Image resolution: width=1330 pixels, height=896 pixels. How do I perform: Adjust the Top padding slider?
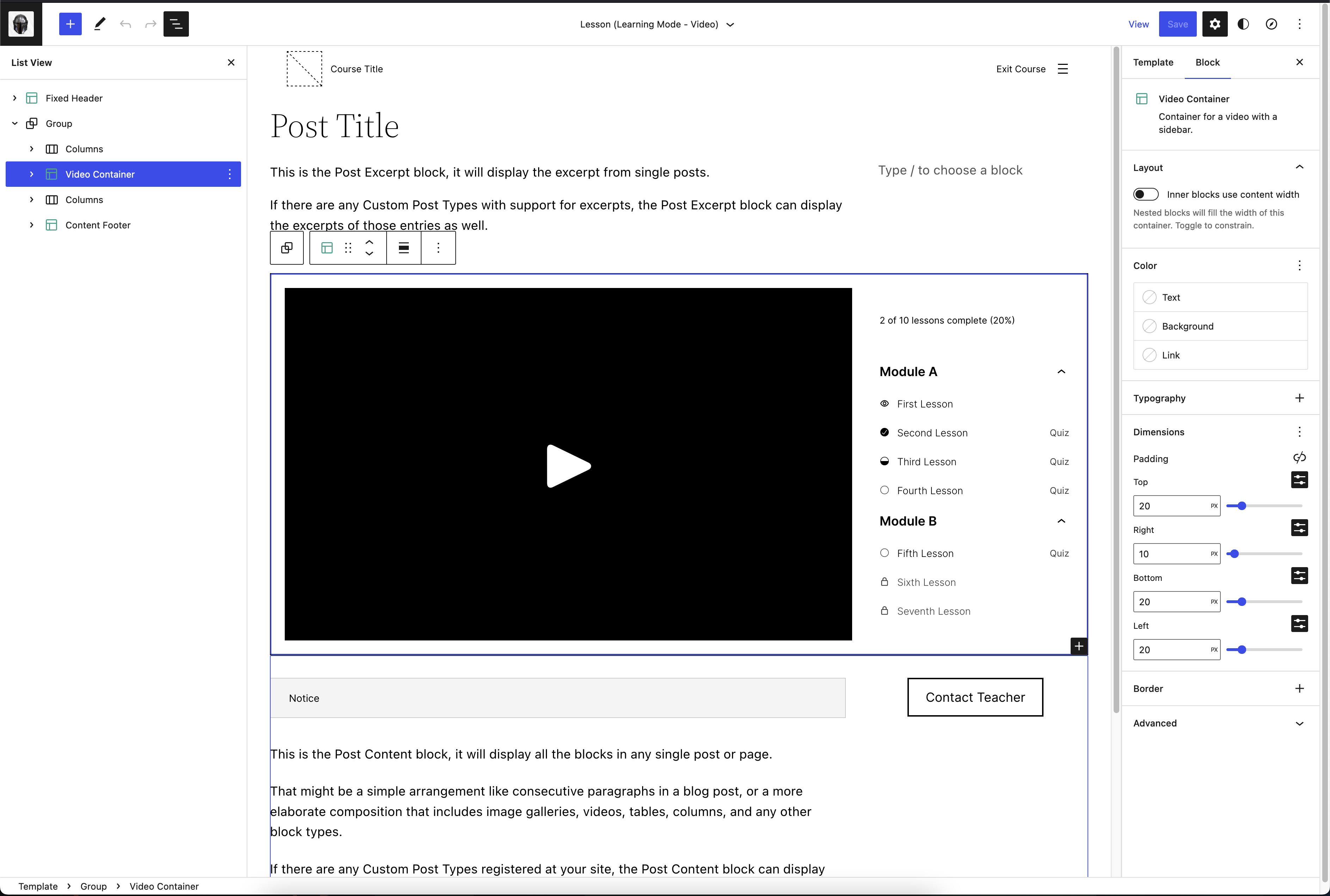point(1242,506)
